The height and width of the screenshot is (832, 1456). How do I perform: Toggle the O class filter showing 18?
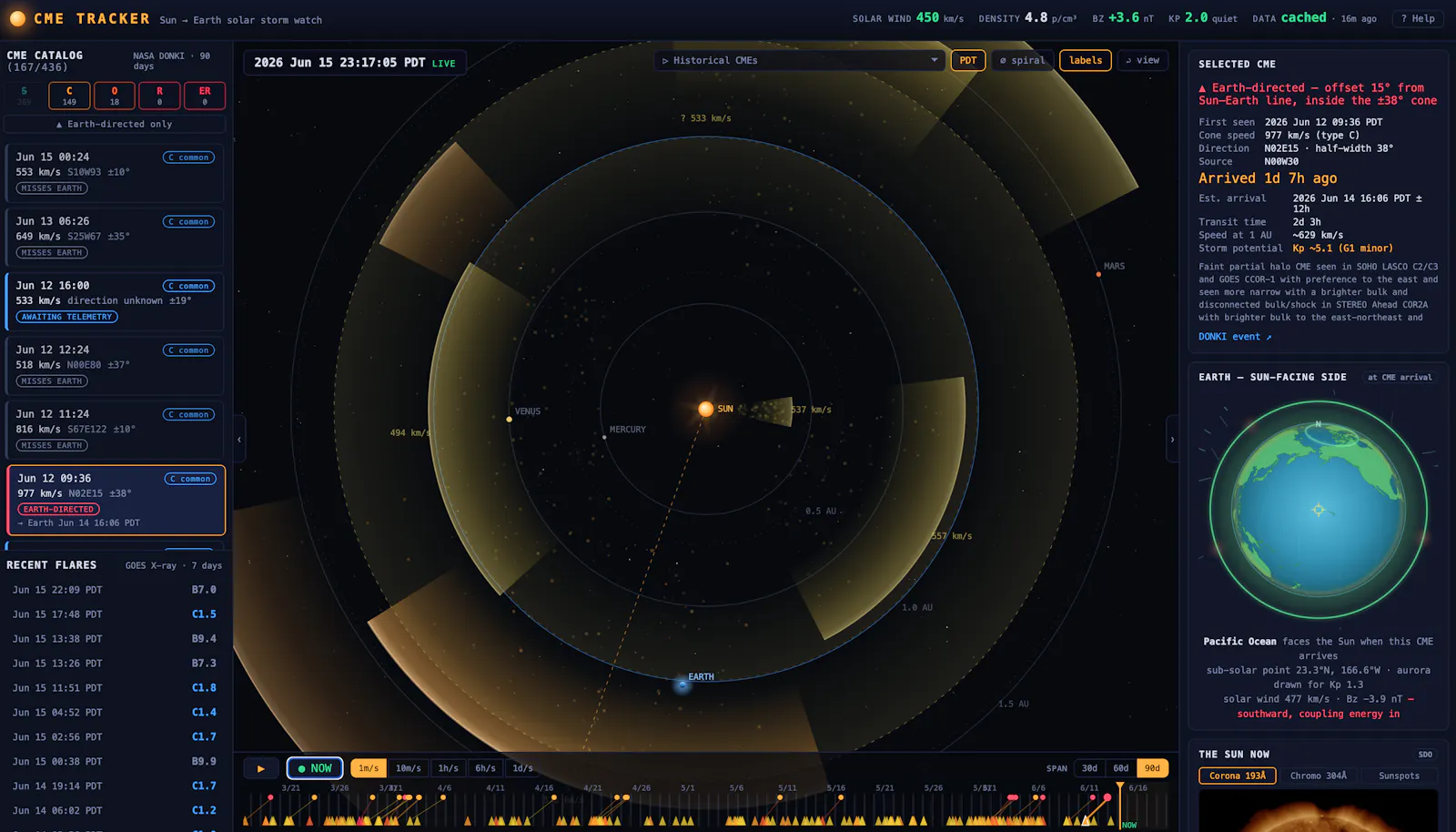click(115, 96)
